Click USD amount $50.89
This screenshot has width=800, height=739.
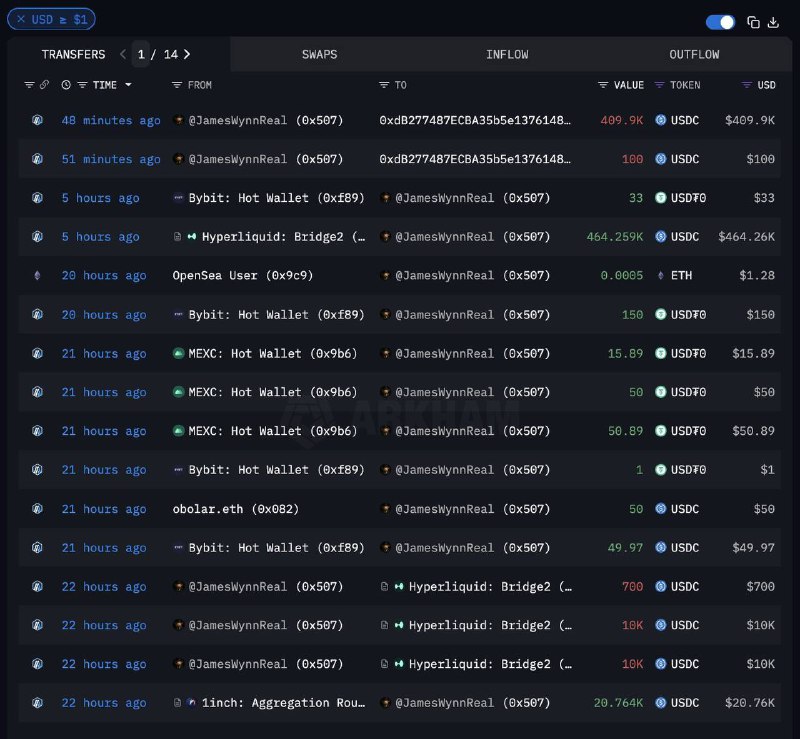pyautogui.click(x=753, y=431)
